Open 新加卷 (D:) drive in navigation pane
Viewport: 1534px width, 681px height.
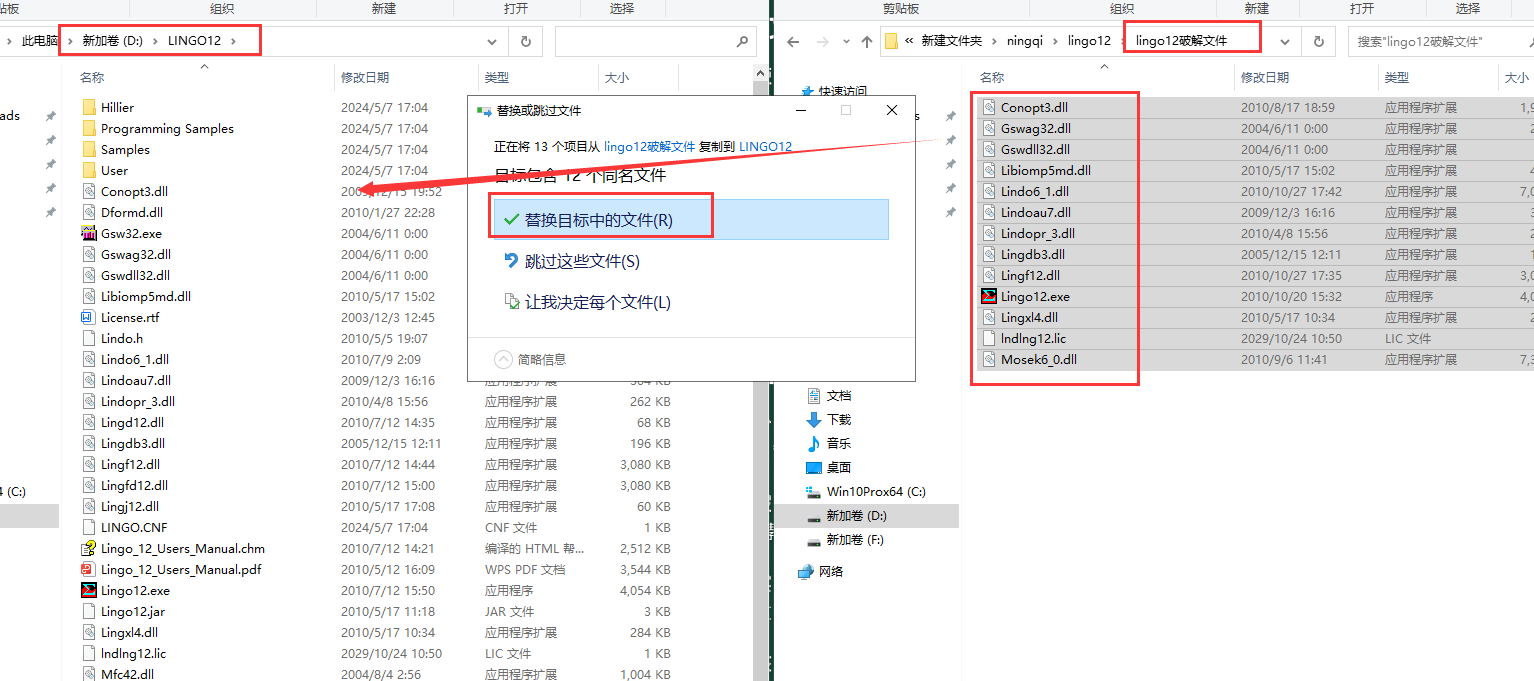click(x=856, y=515)
